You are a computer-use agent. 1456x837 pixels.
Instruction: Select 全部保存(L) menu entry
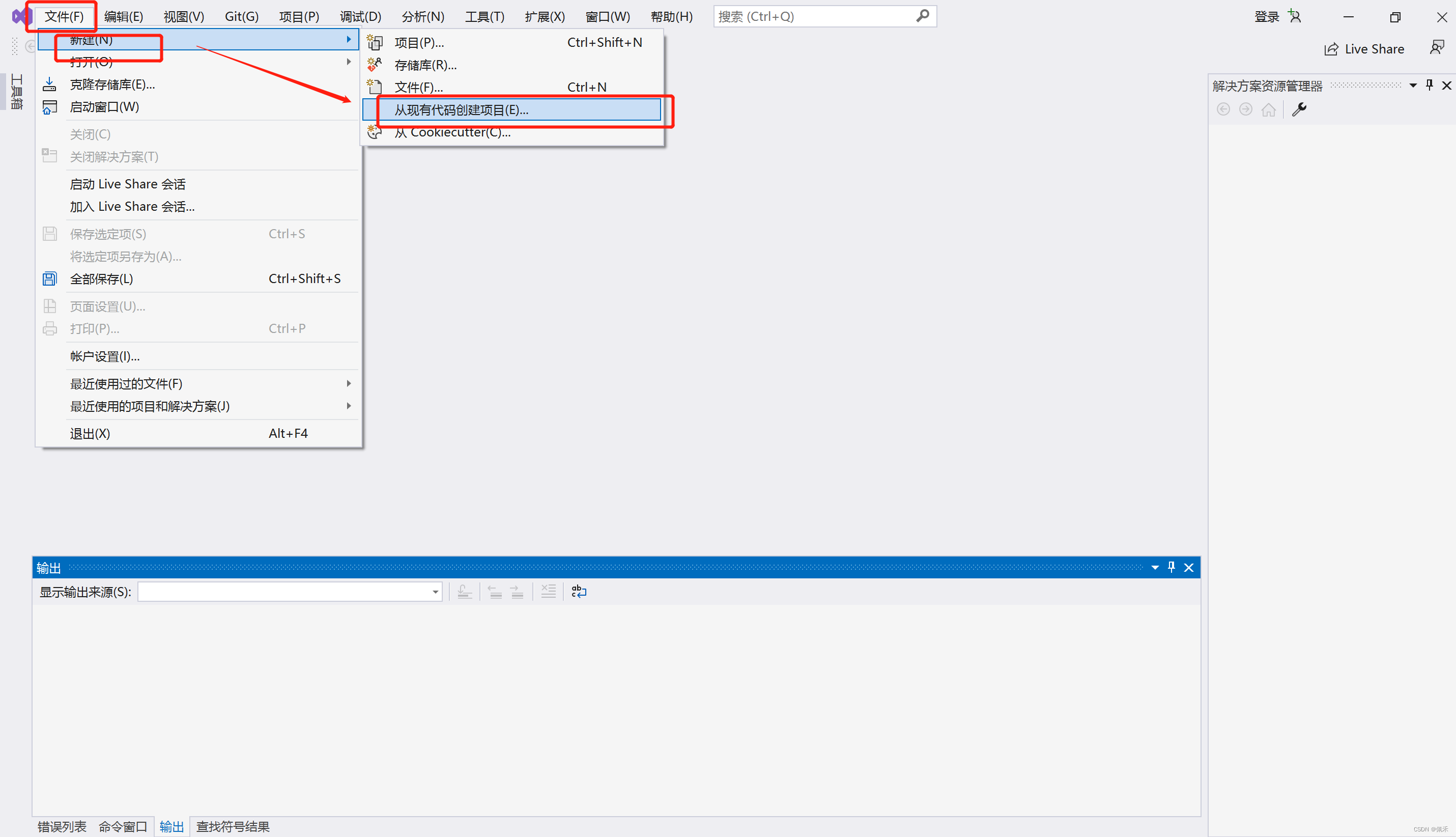pos(199,279)
